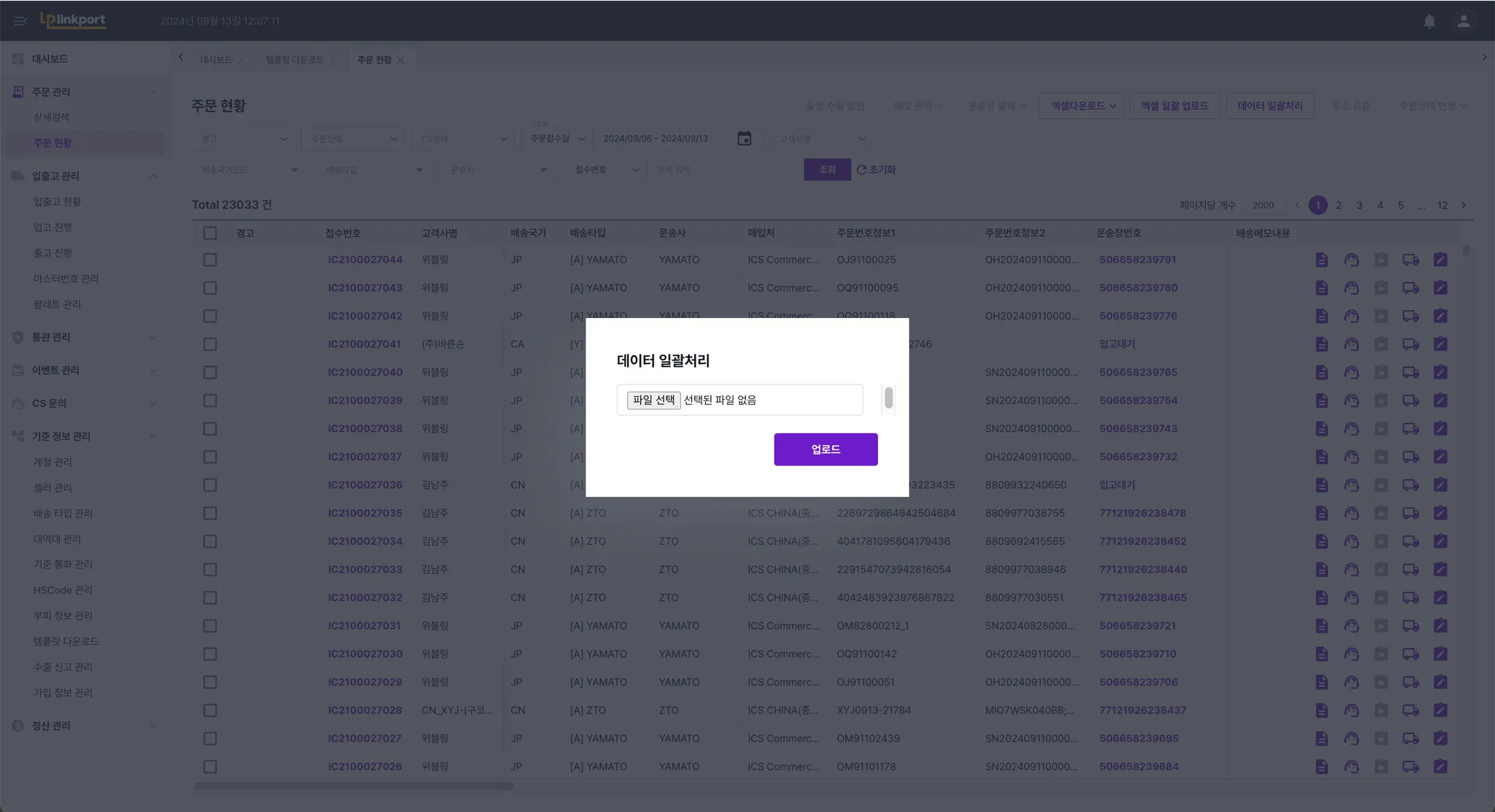Image resolution: width=1495 pixels, height=812 pixels.
Task: Go to page 3 in pagination
Action: tap(1359, 205)
